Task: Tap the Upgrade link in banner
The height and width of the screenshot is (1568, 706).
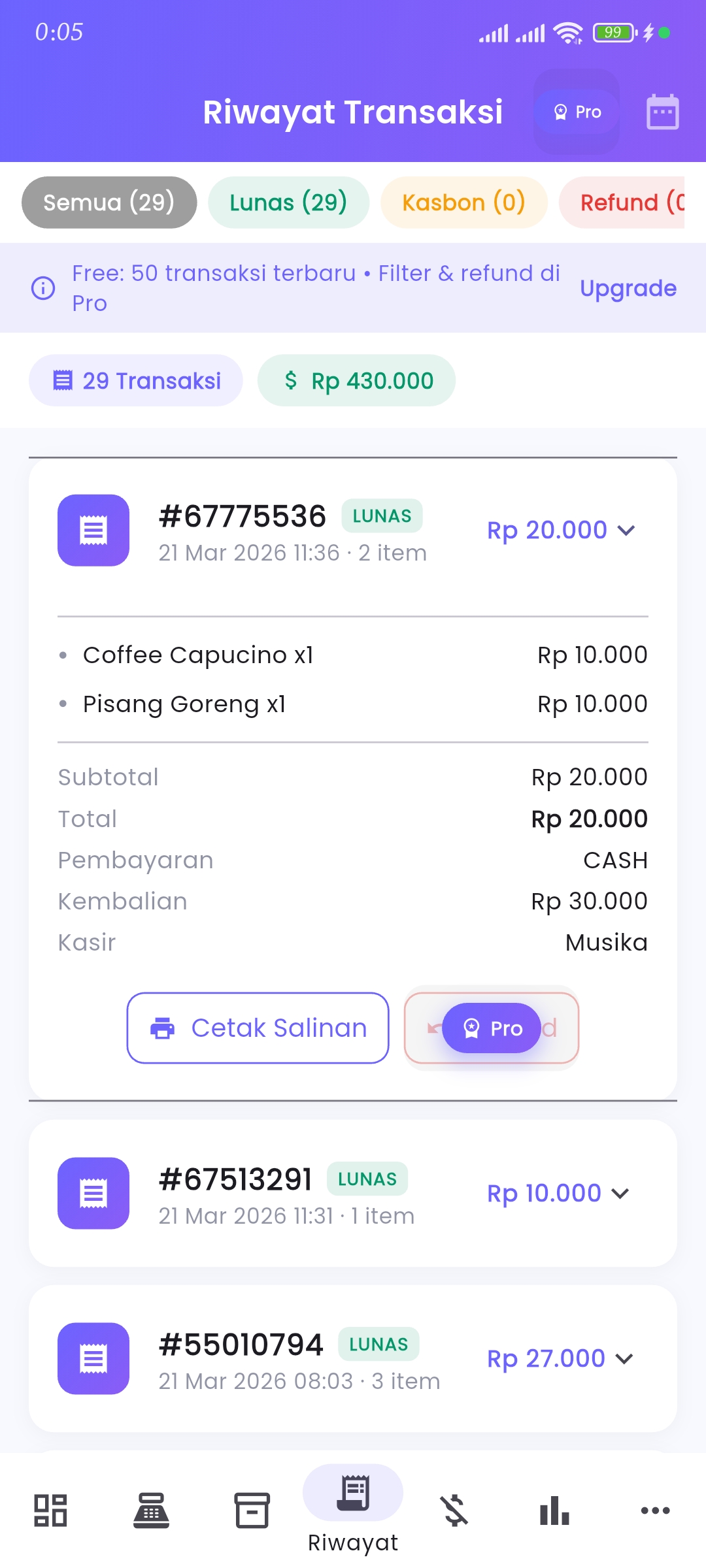Action: click(x=628, y=288)
